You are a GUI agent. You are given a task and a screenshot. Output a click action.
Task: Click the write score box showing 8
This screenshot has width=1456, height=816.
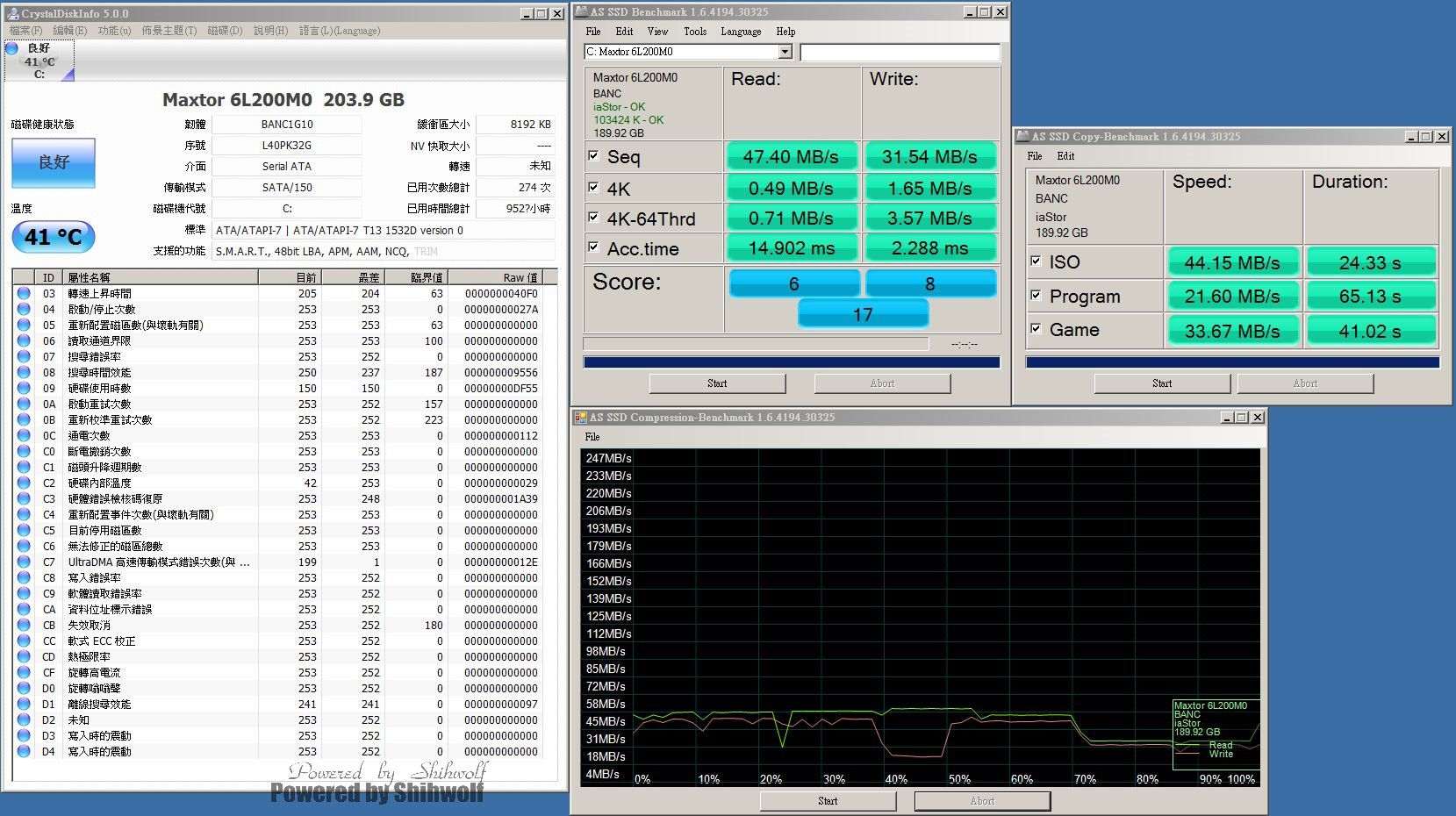(929, 283)
